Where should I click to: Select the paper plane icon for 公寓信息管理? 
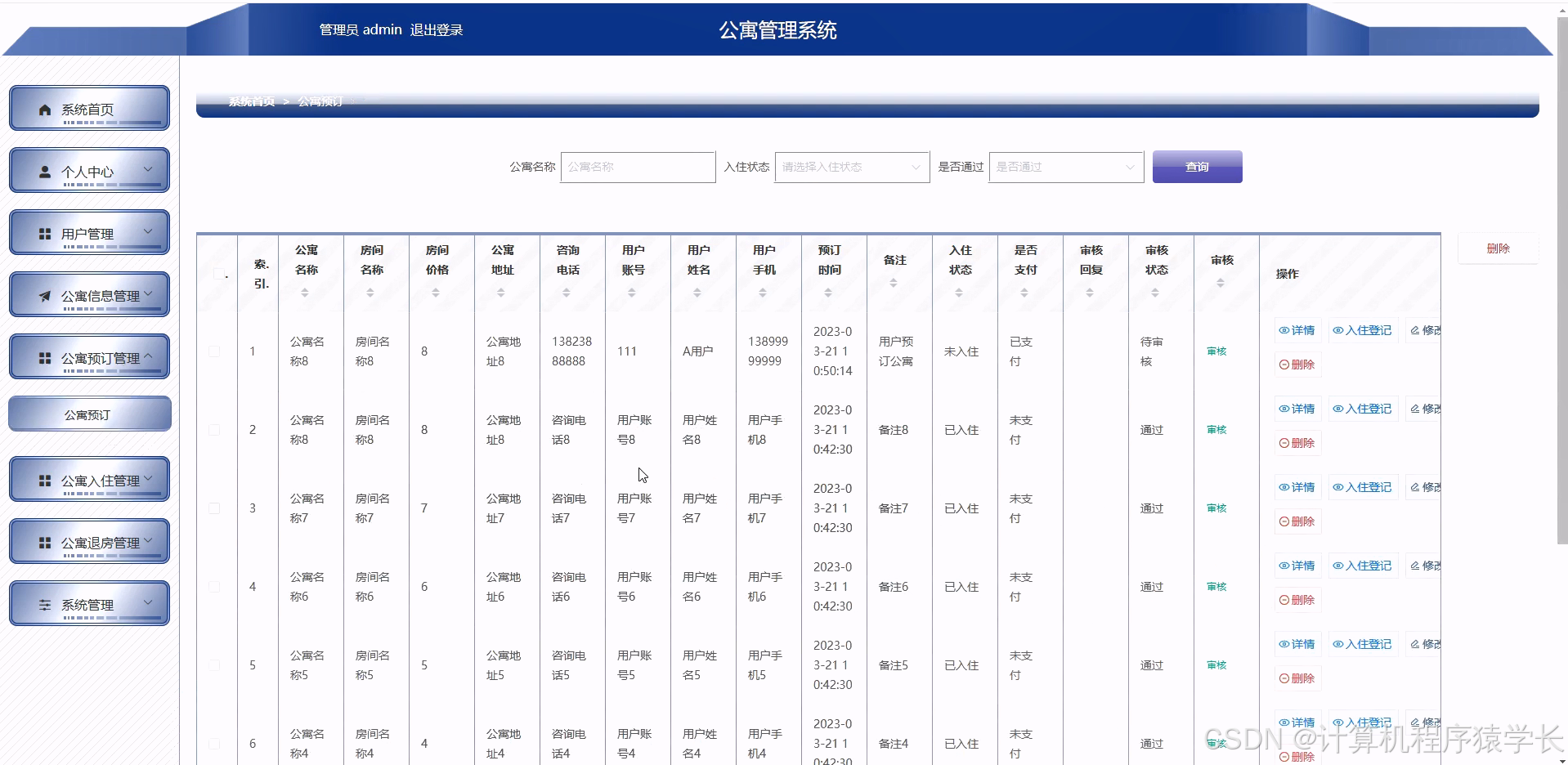tap(45, 294)
